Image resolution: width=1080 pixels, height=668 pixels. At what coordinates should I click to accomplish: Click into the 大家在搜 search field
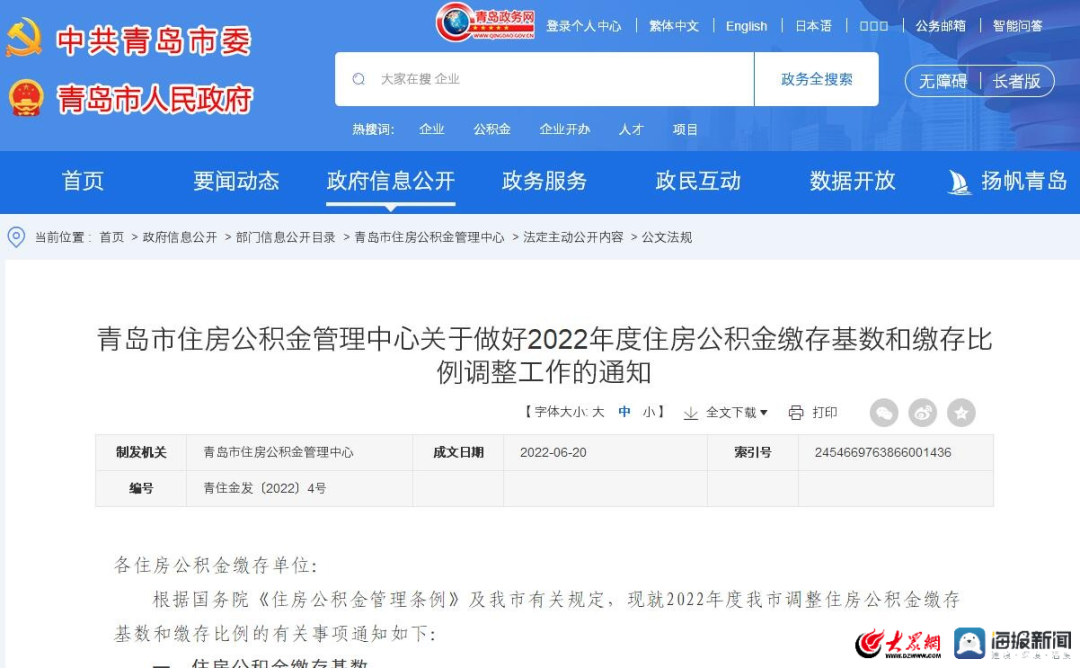click(x=544, y=79)
